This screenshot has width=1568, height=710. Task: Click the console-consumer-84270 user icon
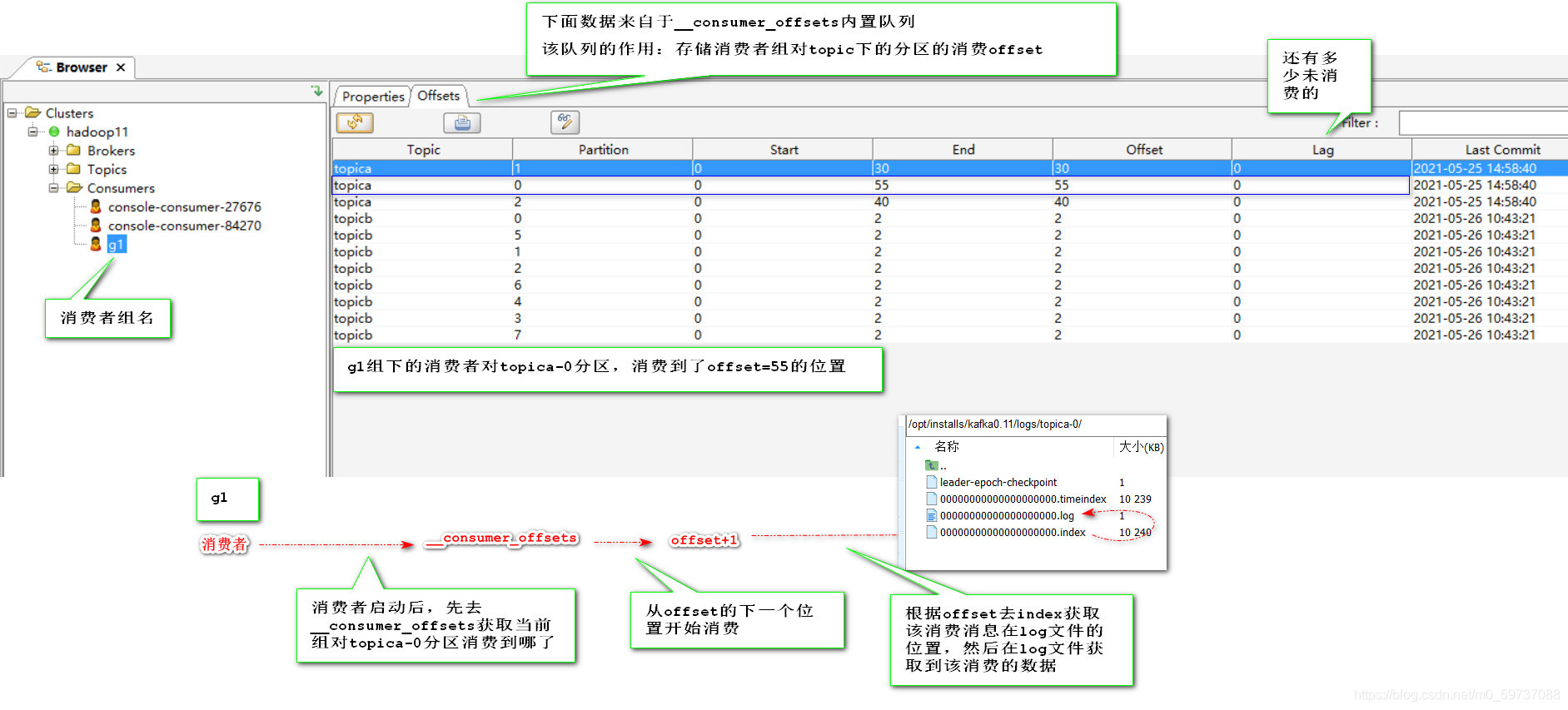pyautogui.click(x=96, y=226)
